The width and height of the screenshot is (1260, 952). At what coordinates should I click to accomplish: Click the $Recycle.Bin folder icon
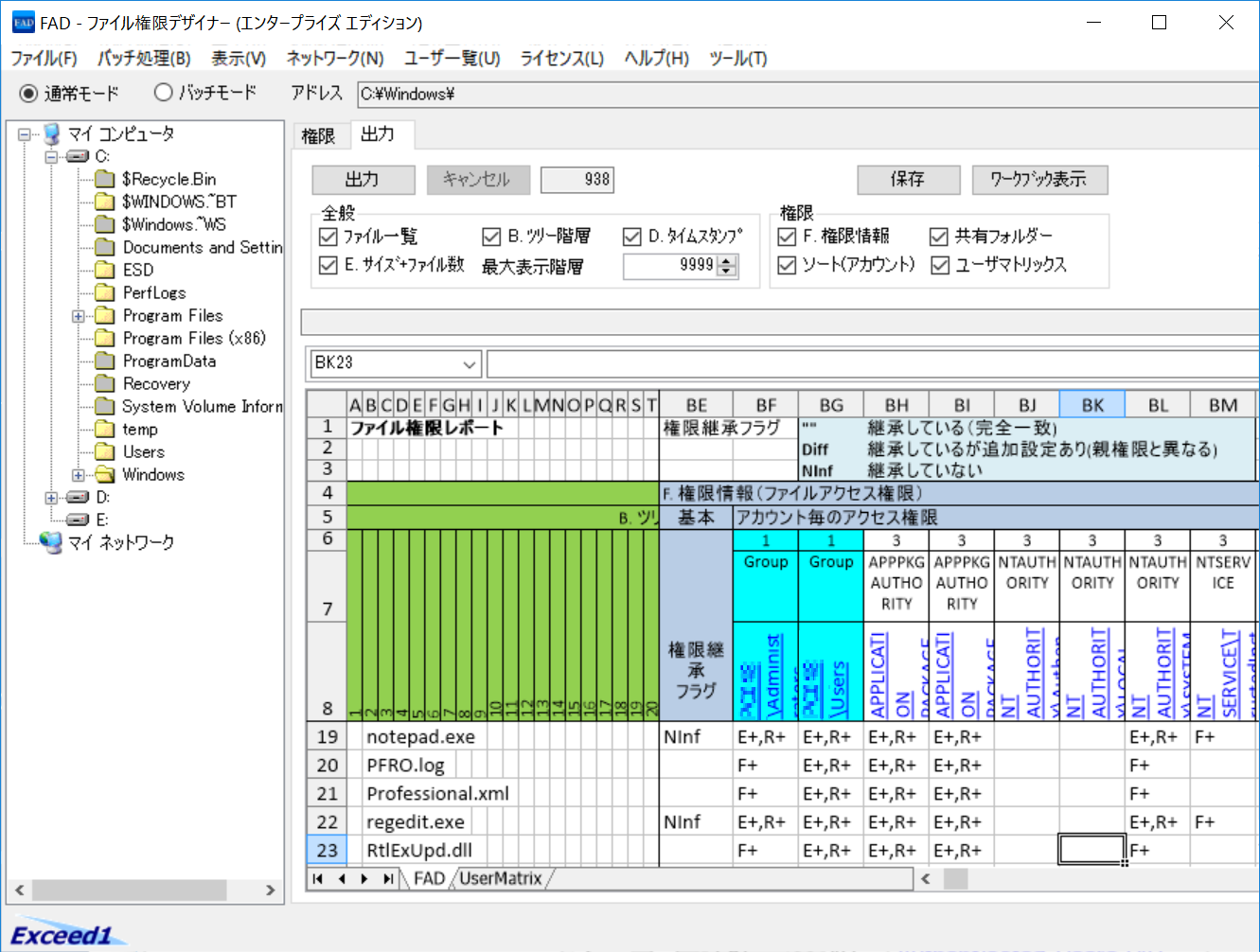[x=105, y=179]
